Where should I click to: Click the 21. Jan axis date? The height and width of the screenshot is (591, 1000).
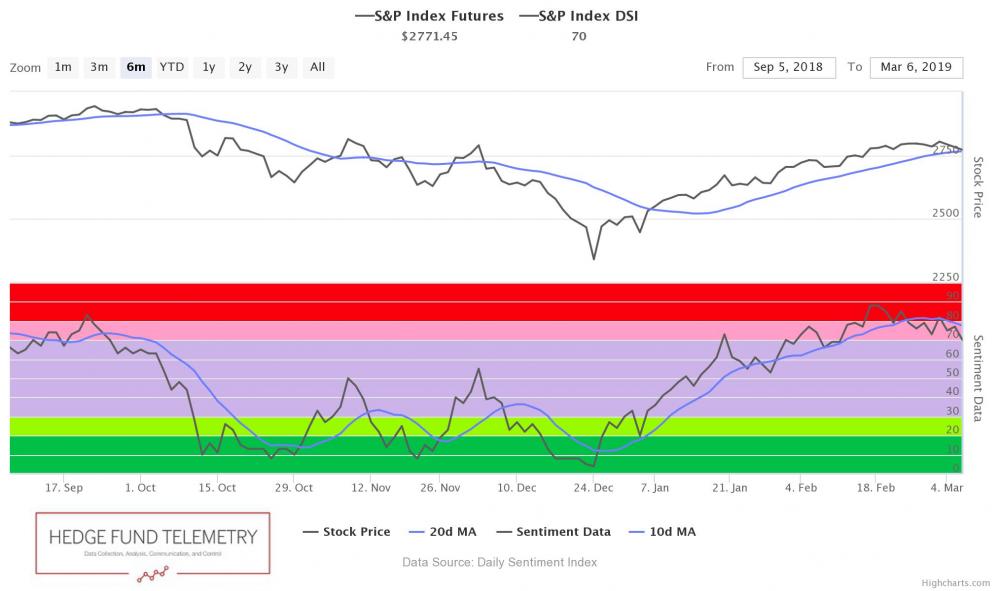(x=730, y=488)
